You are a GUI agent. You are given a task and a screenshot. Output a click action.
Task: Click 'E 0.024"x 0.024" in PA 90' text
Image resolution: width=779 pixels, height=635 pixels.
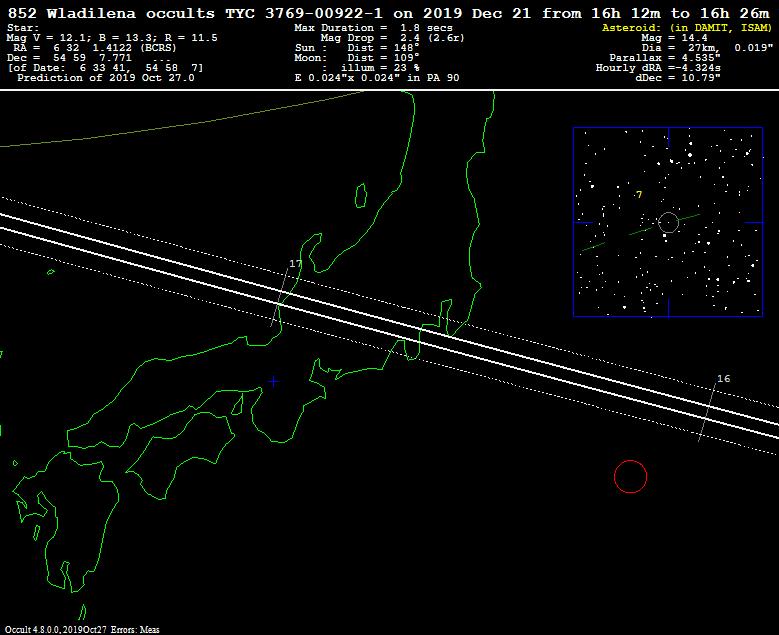point(377,78)
